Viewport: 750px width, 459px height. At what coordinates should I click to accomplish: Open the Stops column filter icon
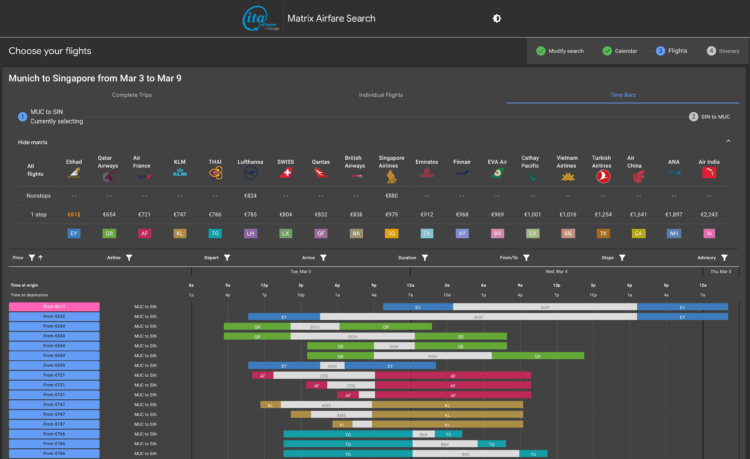[621, 258]
